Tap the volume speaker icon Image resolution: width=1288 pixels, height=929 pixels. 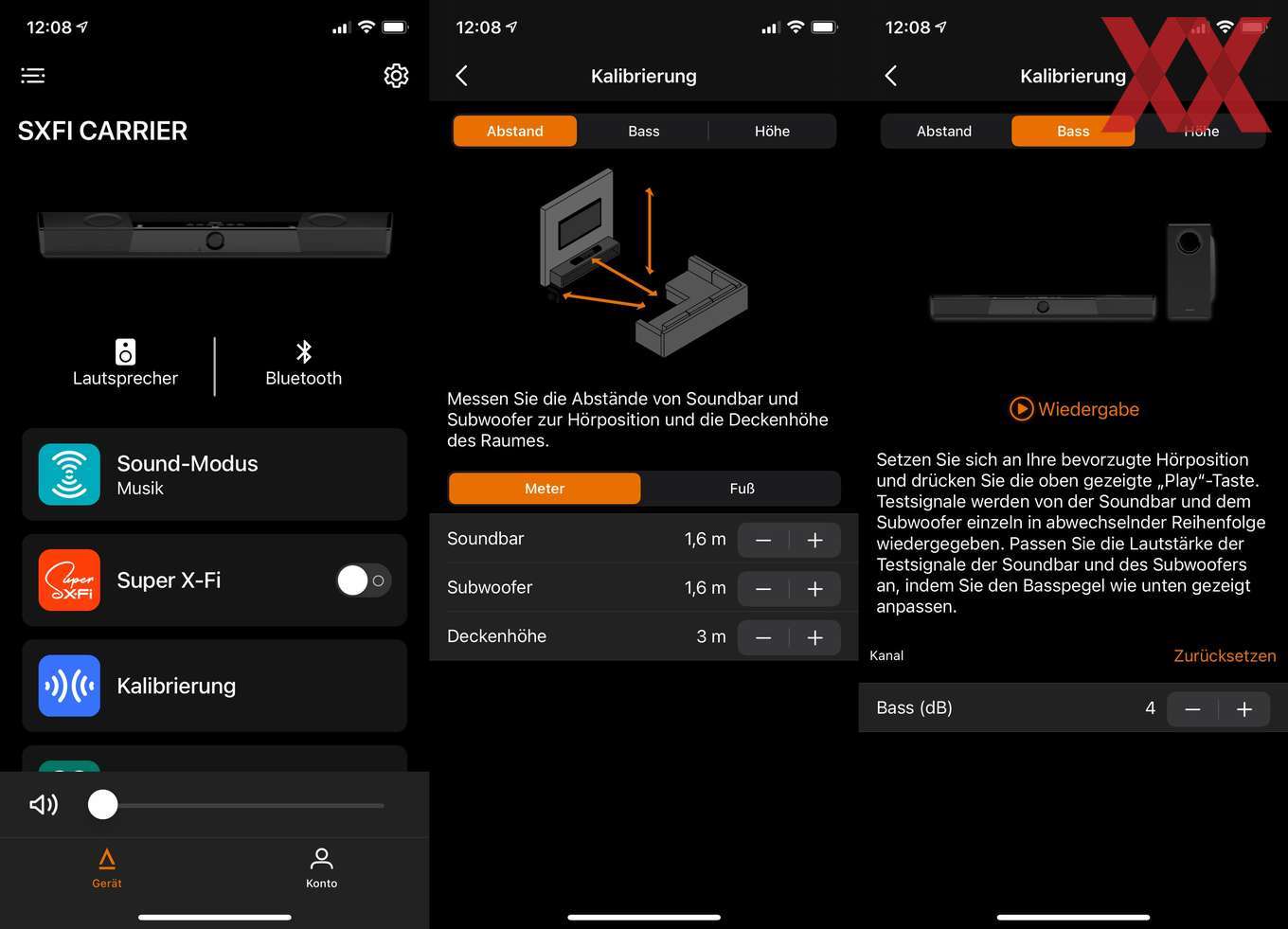point(44,805)
